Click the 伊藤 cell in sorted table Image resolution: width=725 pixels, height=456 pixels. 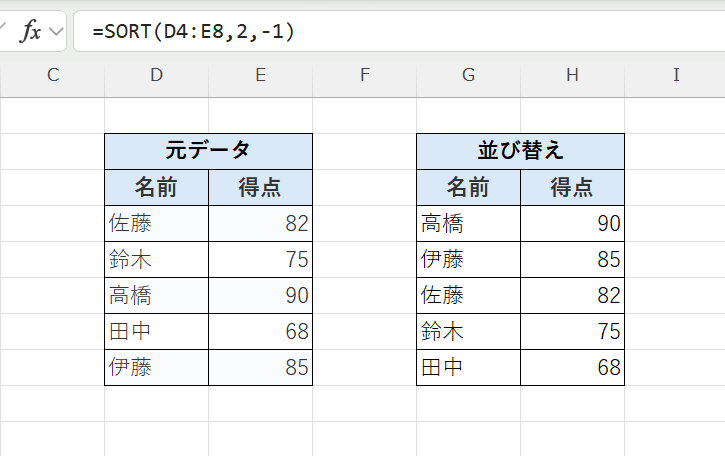(x=468, y=259)
